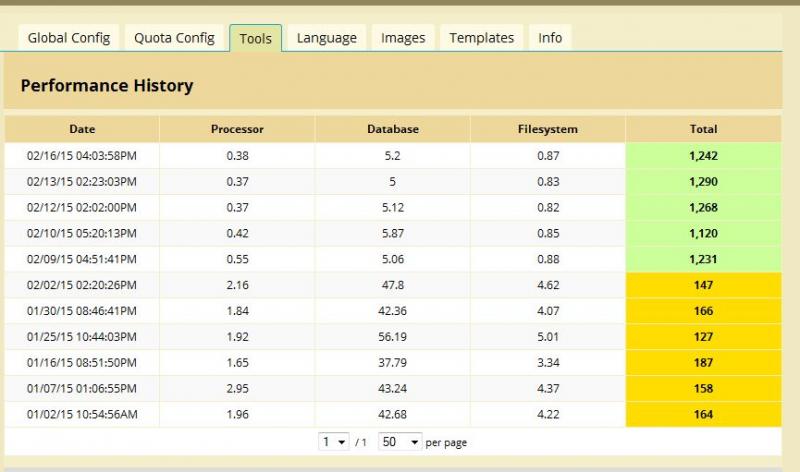Open the Templates tab

point(482,38)
